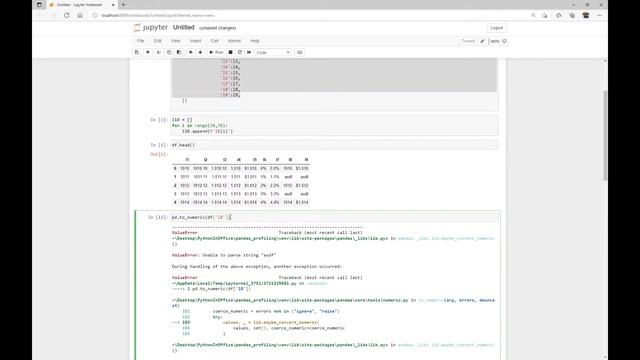Open the File menu
This screenshot has height=360, width=640.
click(x=140, y=41)
